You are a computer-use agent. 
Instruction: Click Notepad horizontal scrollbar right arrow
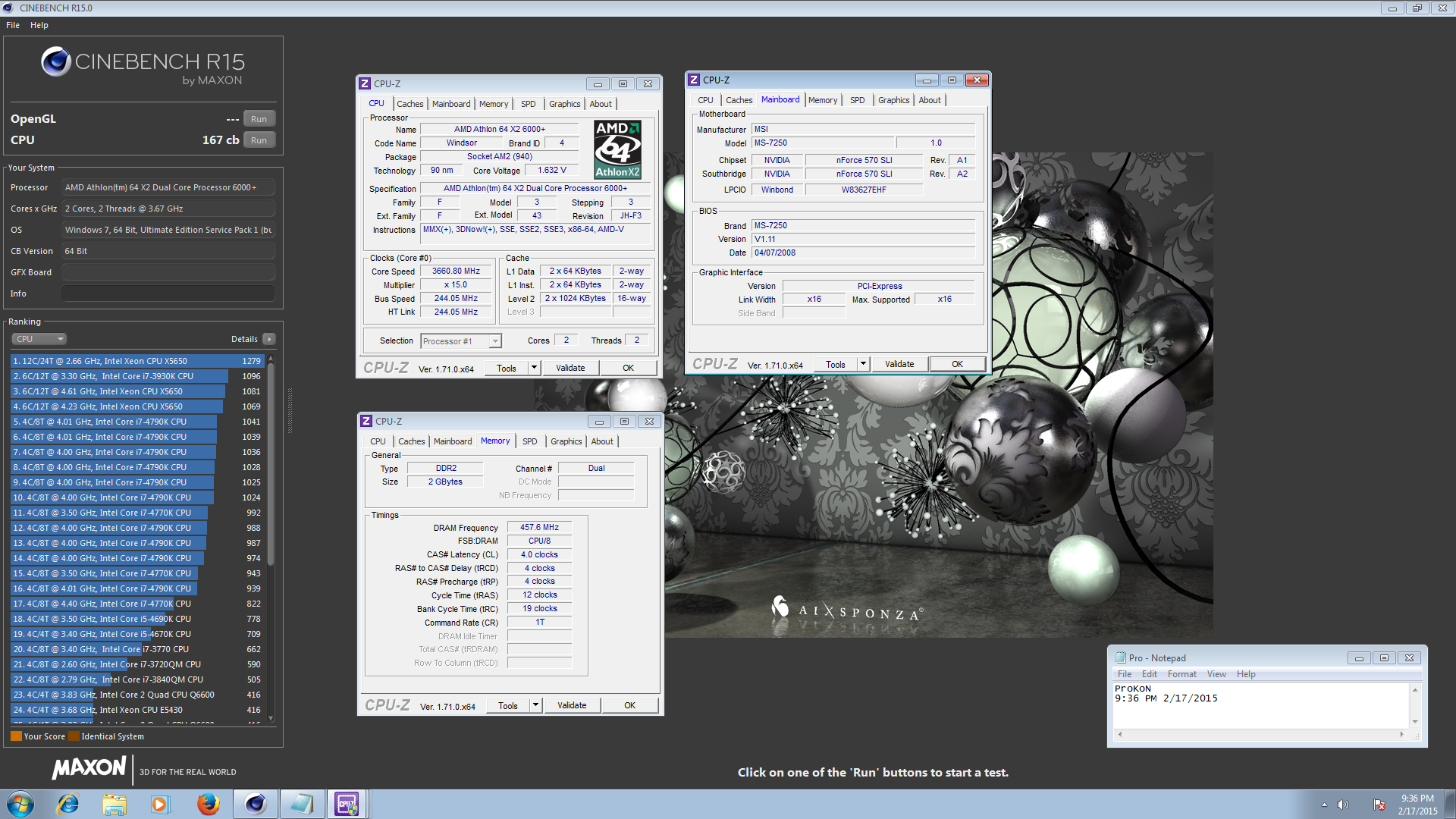(1402, 734)
